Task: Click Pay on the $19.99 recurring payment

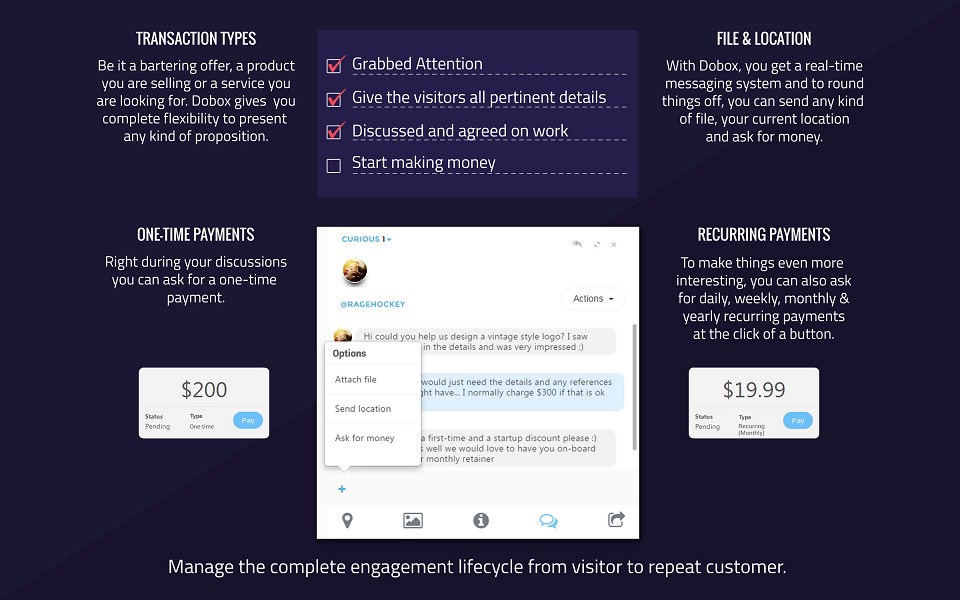Action: click(798, 421)
